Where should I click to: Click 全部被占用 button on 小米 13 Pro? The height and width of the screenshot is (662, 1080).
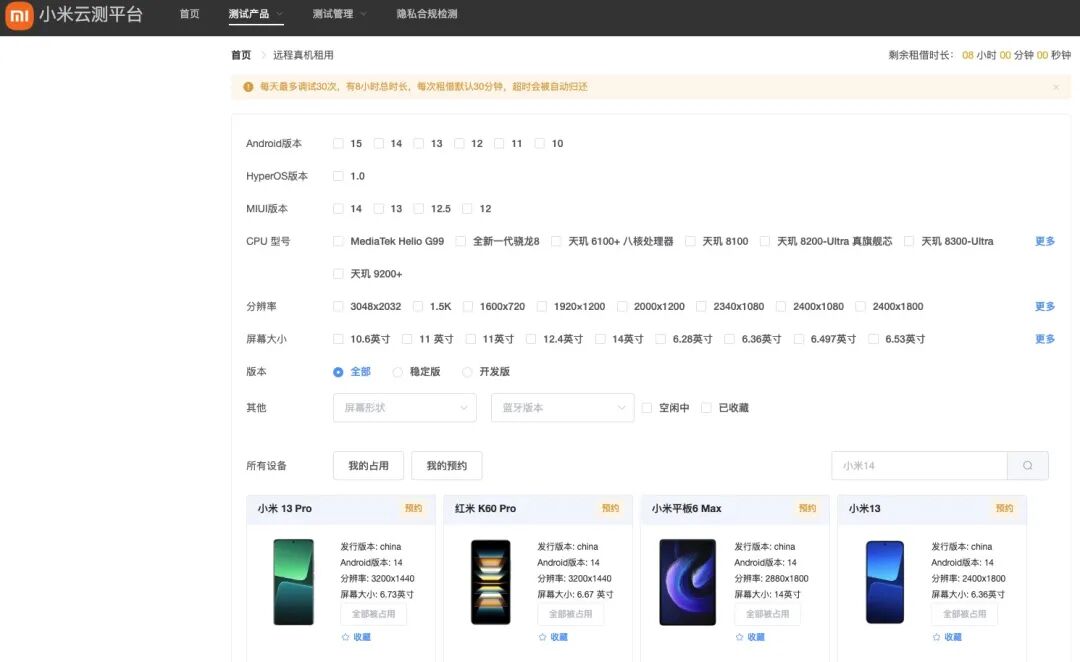pyautogui.click(x=373, y=614)
